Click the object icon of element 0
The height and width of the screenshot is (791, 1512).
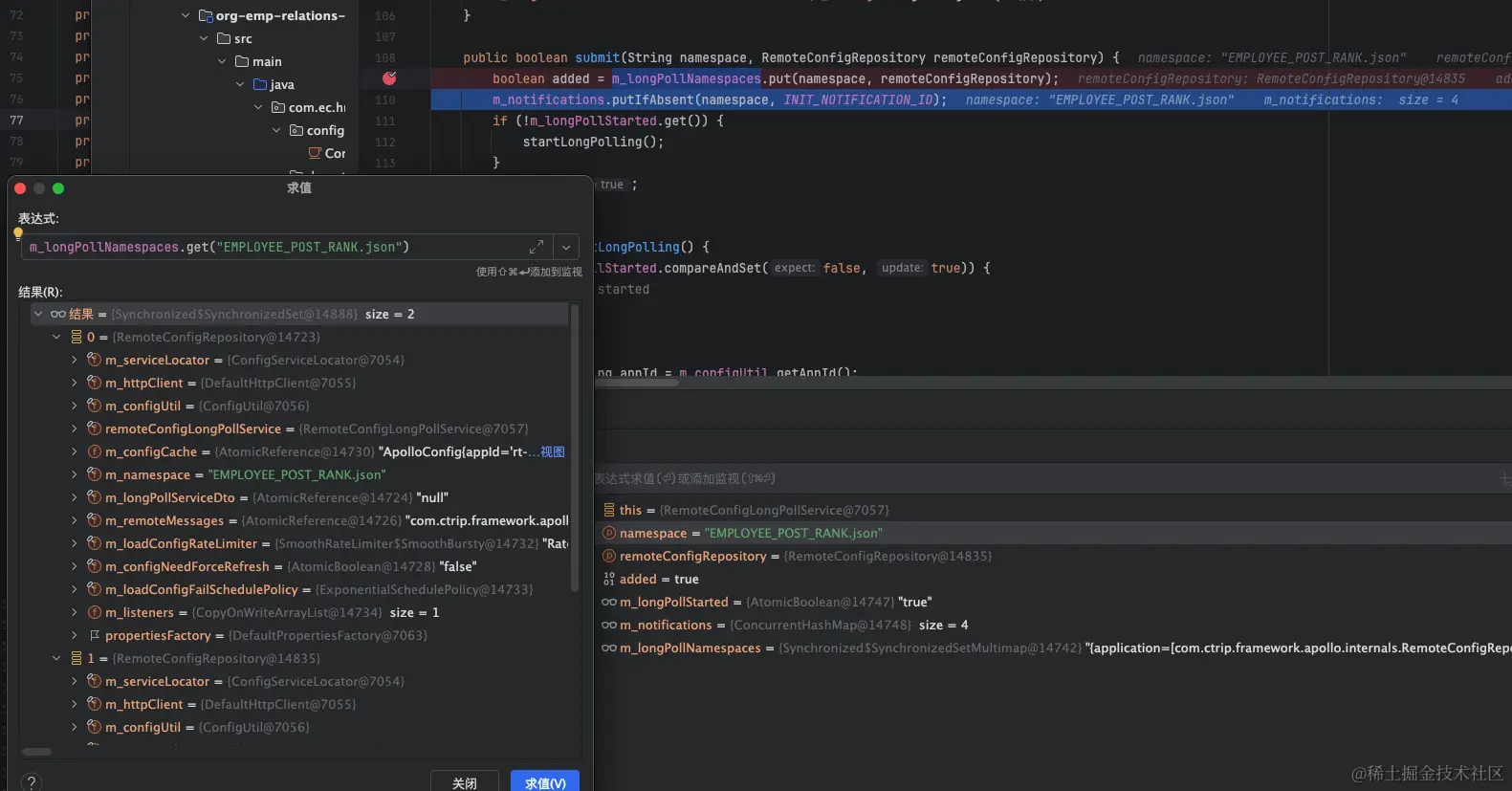coord(77,337)
